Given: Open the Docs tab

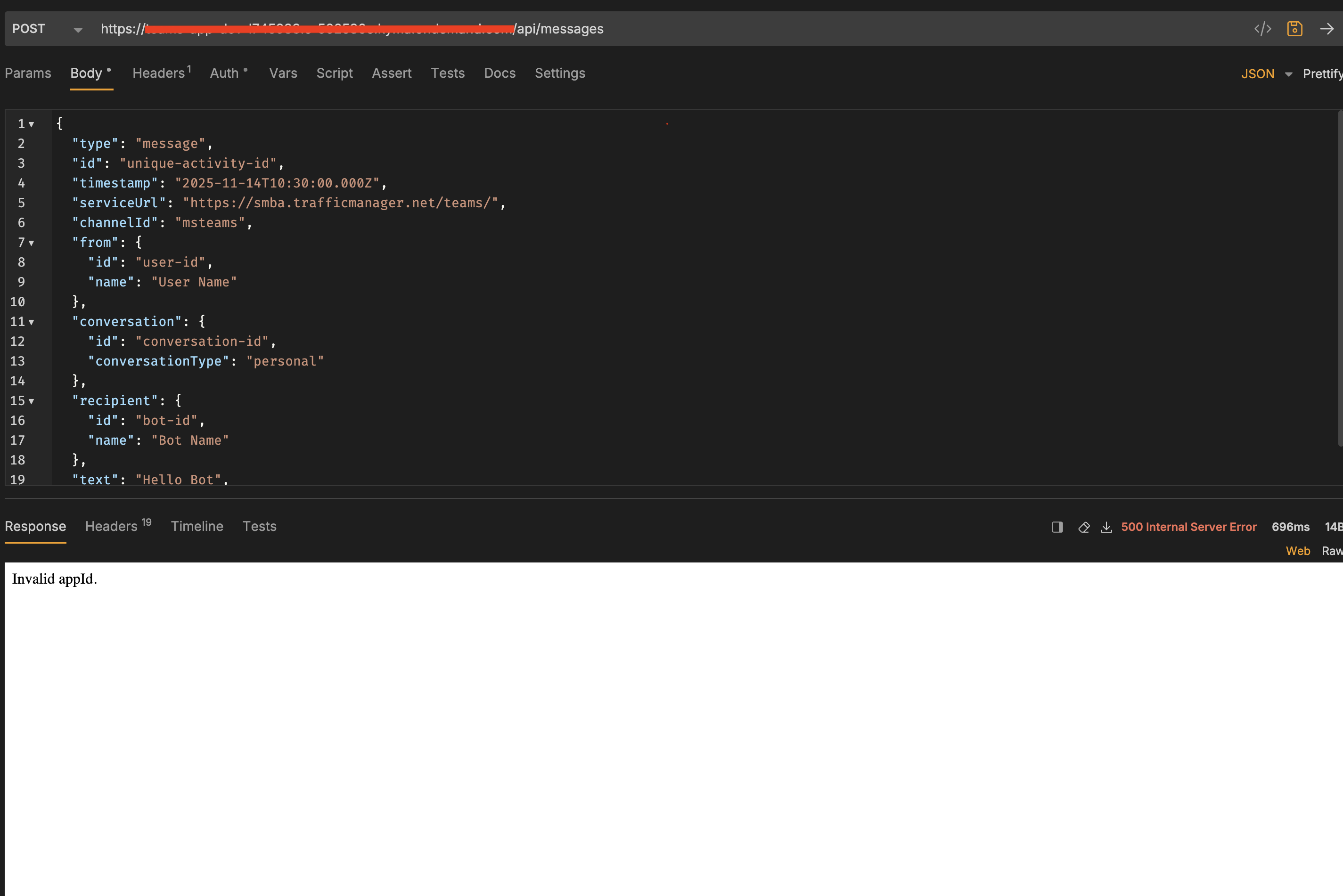Looking at the screenshot, I should pos(500,73).
